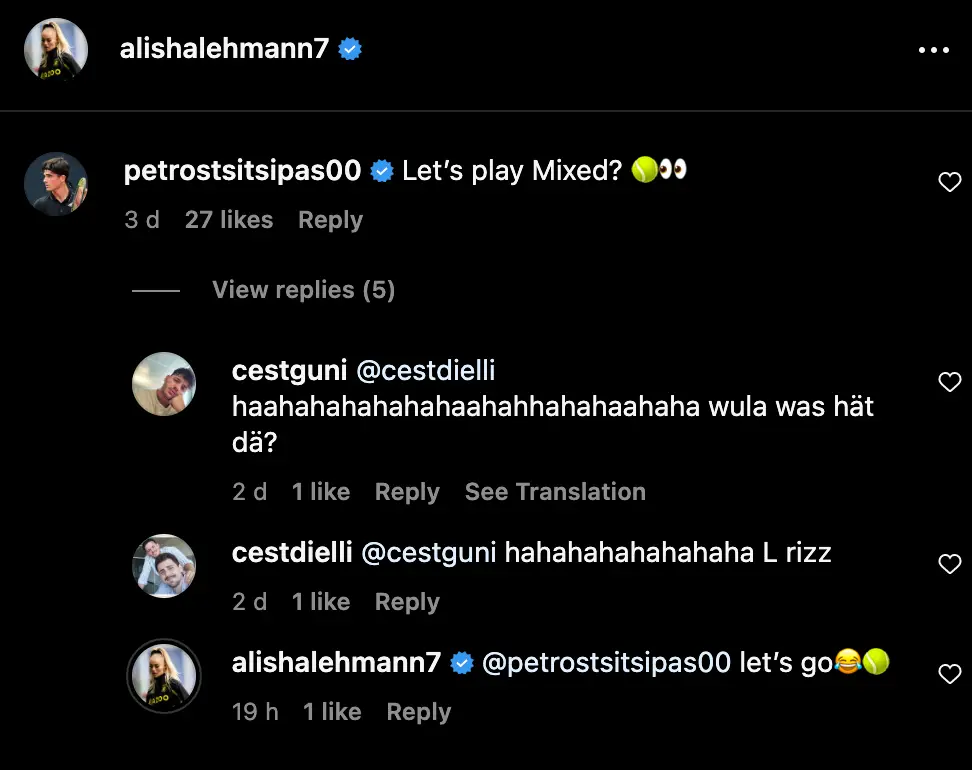Expand View replies (5) thread

(303, 289)
